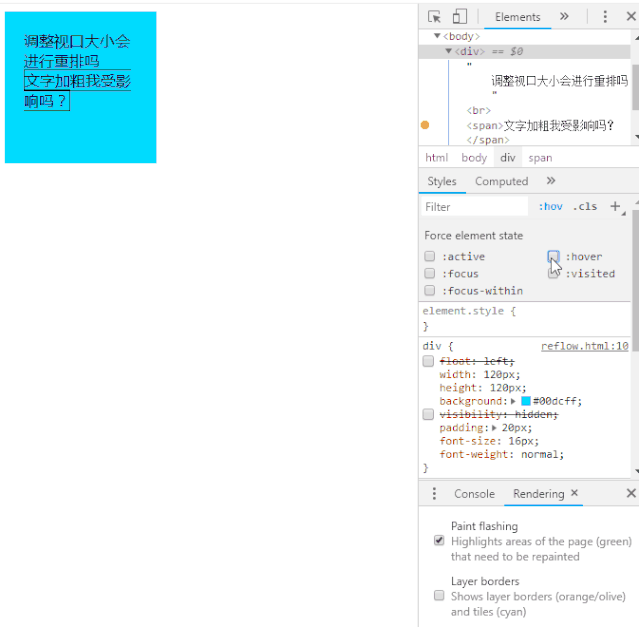Screen dimensions: 639x627
Task: Enable the Layer borders checkbox
Action: (439, 596)
